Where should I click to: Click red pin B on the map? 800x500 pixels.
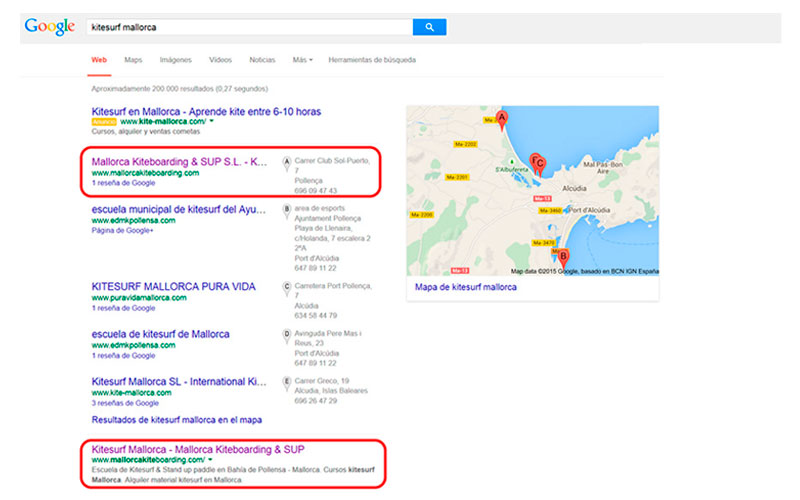563,258
